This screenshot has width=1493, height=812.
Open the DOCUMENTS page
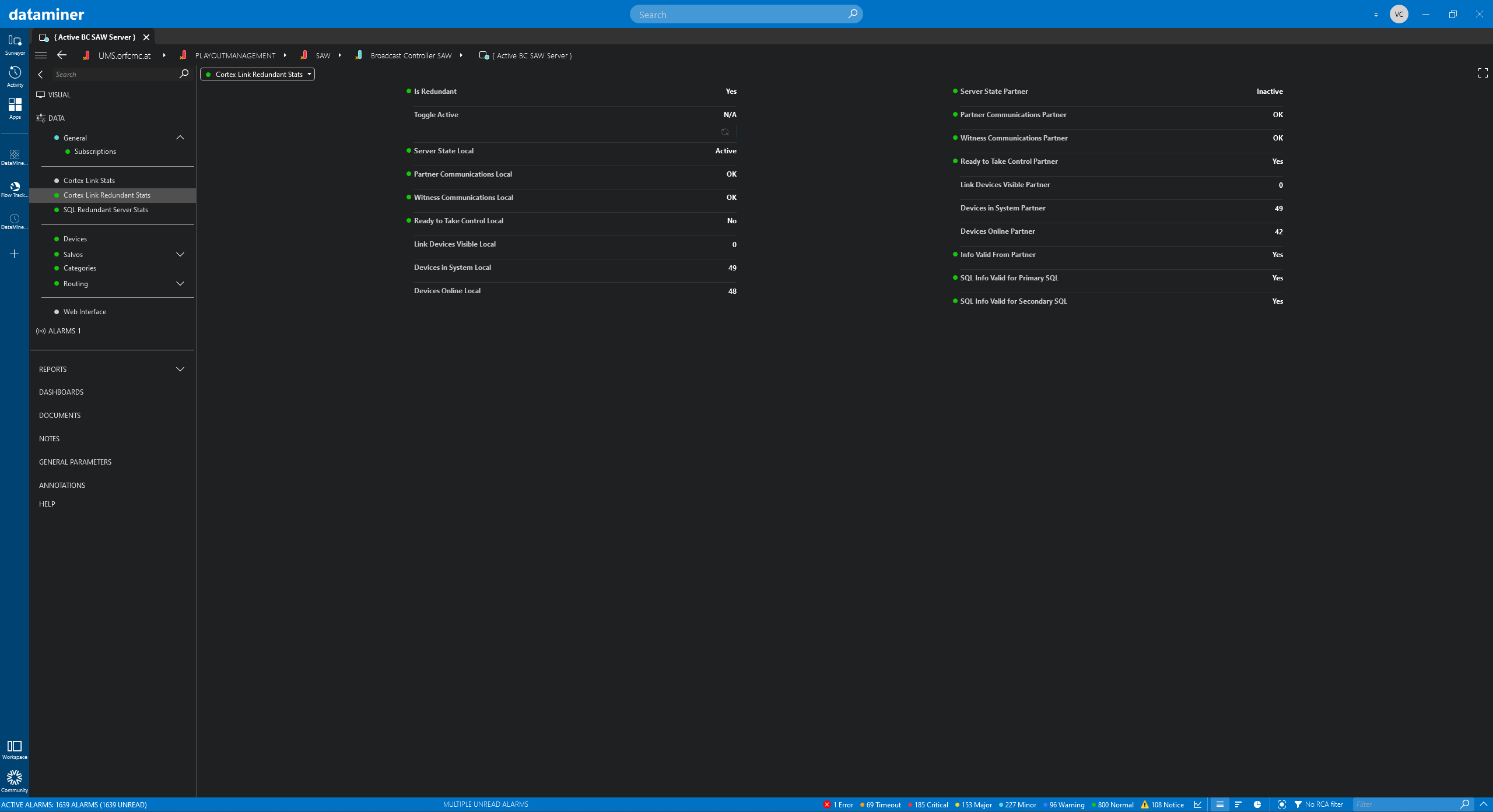(x=59, y=415)
